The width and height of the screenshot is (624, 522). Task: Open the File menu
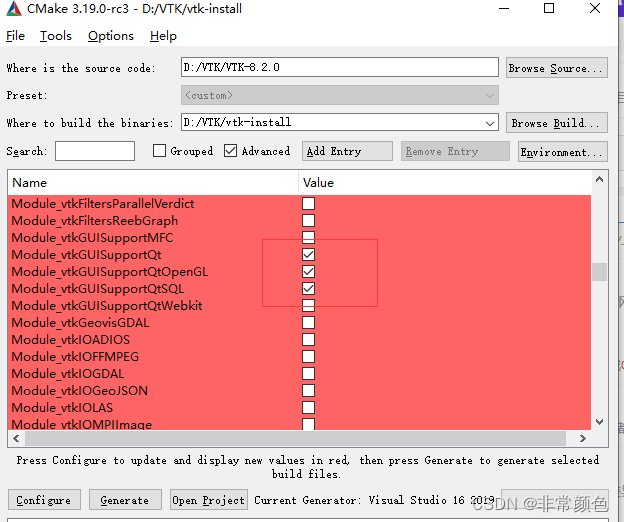(x=15, y=36)
